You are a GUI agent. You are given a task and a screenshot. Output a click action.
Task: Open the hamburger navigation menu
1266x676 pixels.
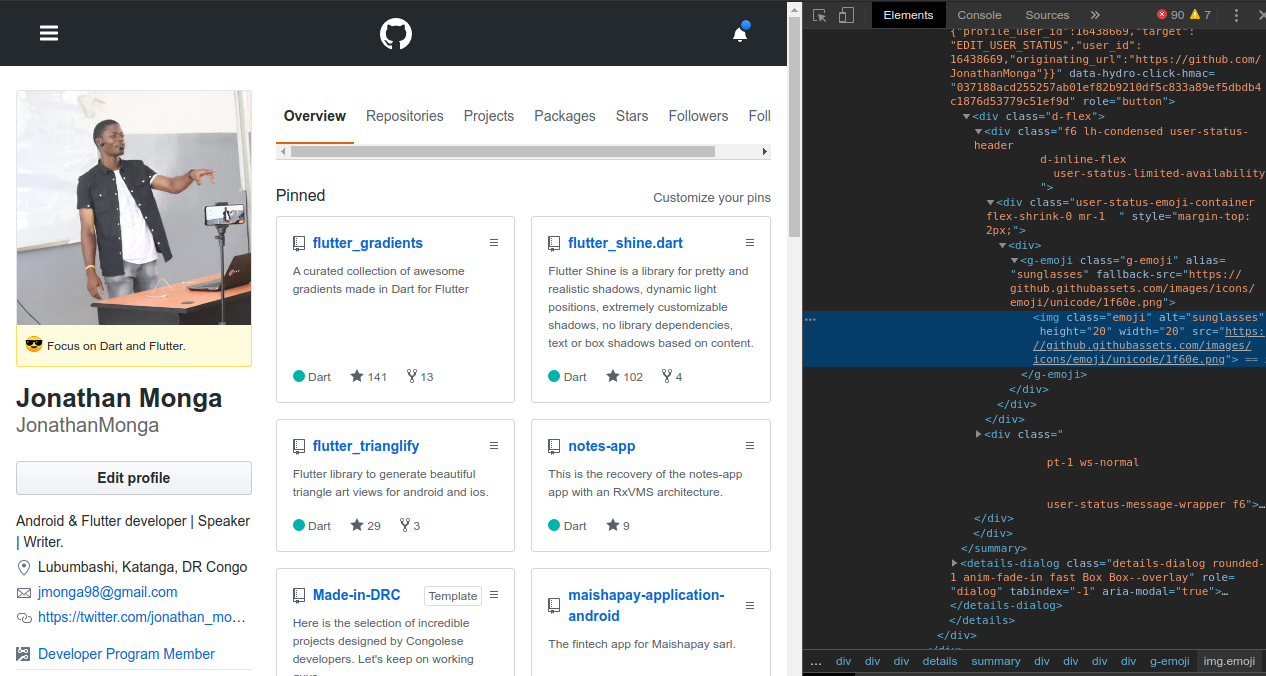click(x=49, y=33)
